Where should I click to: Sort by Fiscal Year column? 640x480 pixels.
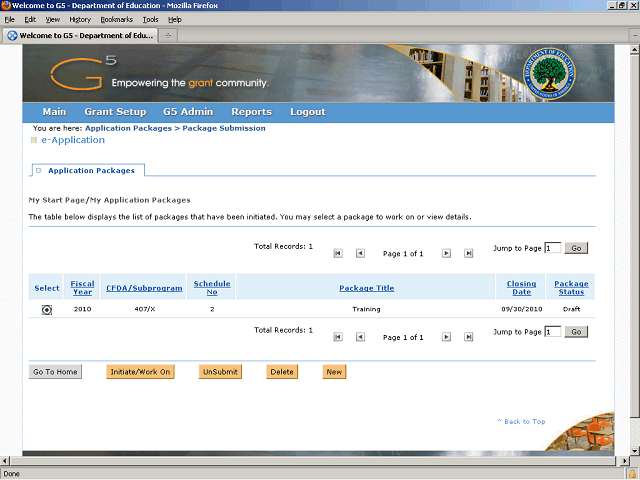[x=82, y=288]
